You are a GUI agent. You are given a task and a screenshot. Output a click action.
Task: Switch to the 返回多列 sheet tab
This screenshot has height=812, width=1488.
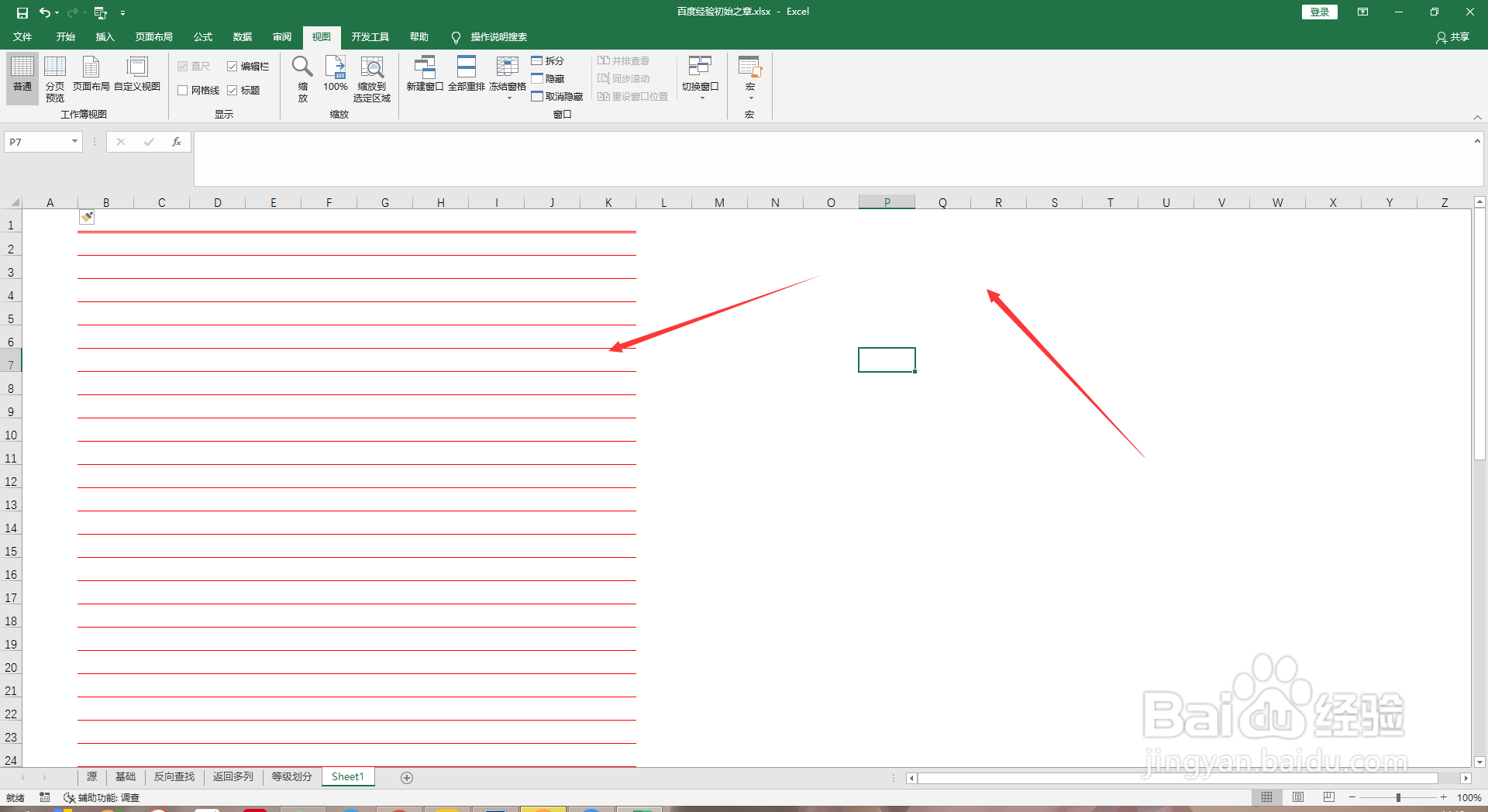click(233, 777)
